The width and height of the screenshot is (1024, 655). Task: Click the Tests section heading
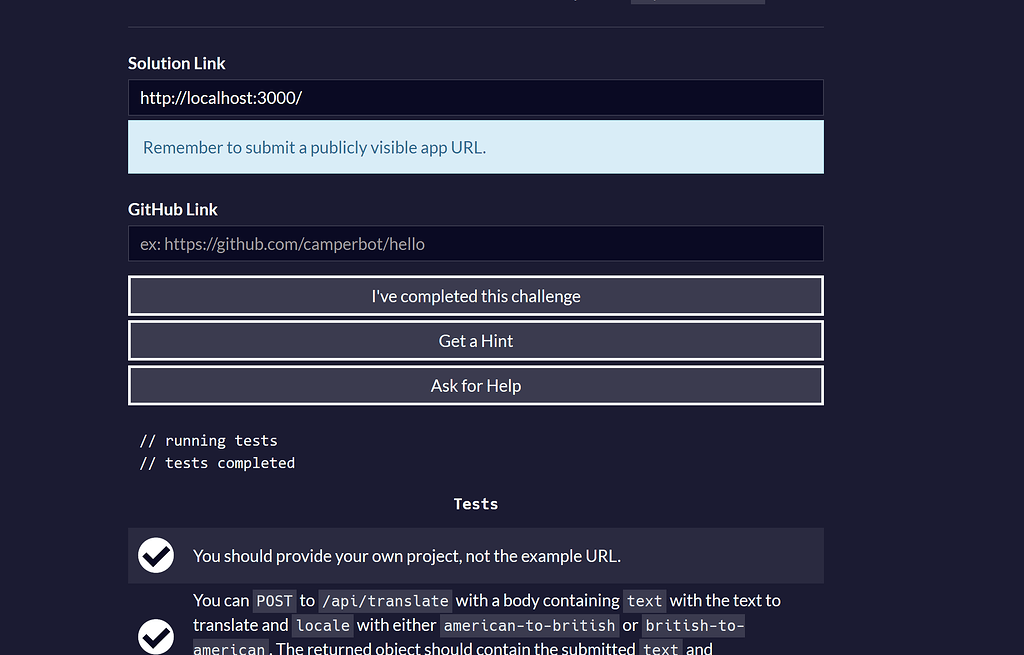pos(476,504)
